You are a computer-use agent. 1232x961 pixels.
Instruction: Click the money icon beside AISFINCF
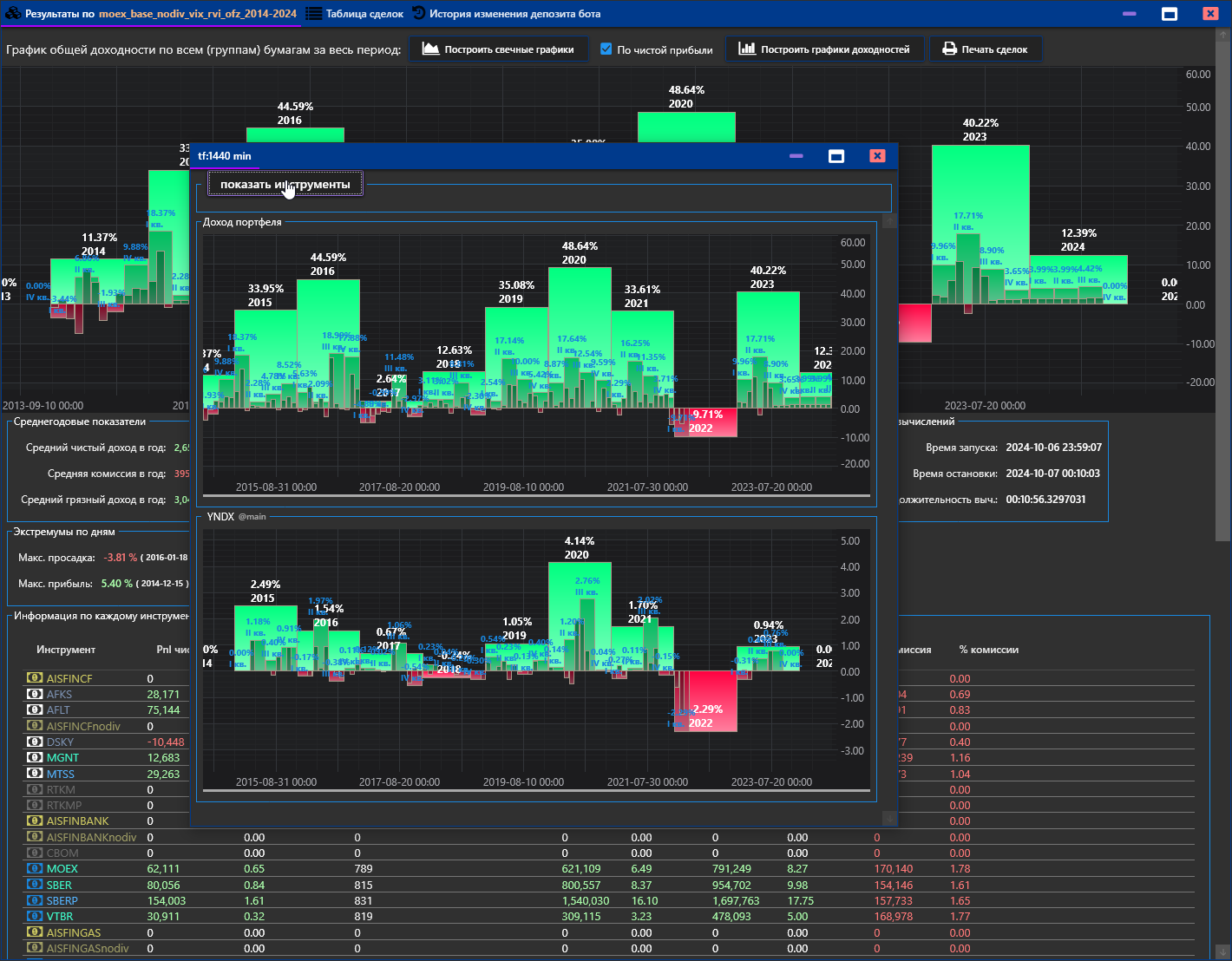[35, 678]
